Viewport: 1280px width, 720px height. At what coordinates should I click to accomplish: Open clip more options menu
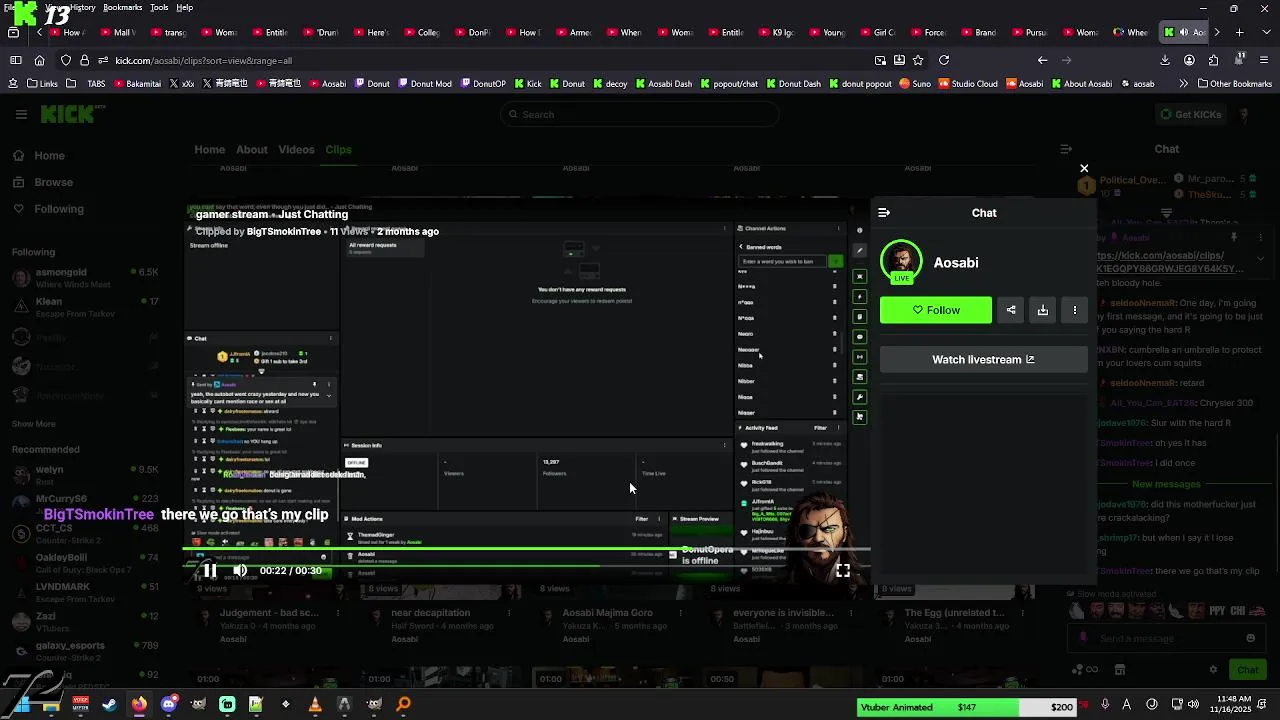pyautogui.click(x=1075, y=310)
